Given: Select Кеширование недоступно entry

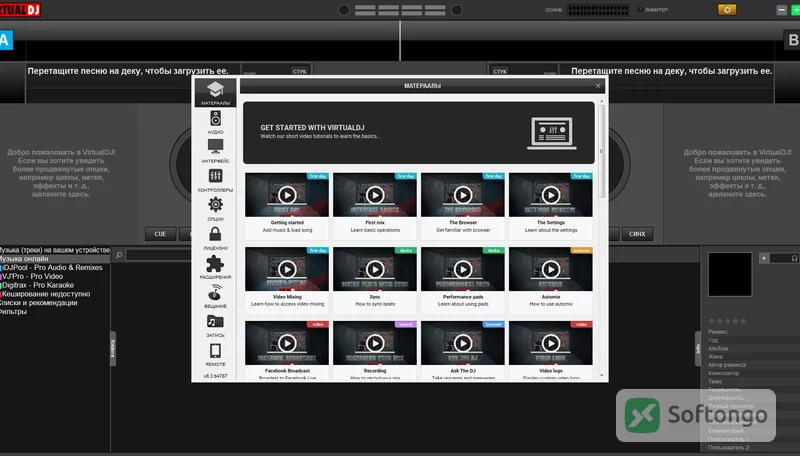Looking at the screenshot, I should (46, 294).
